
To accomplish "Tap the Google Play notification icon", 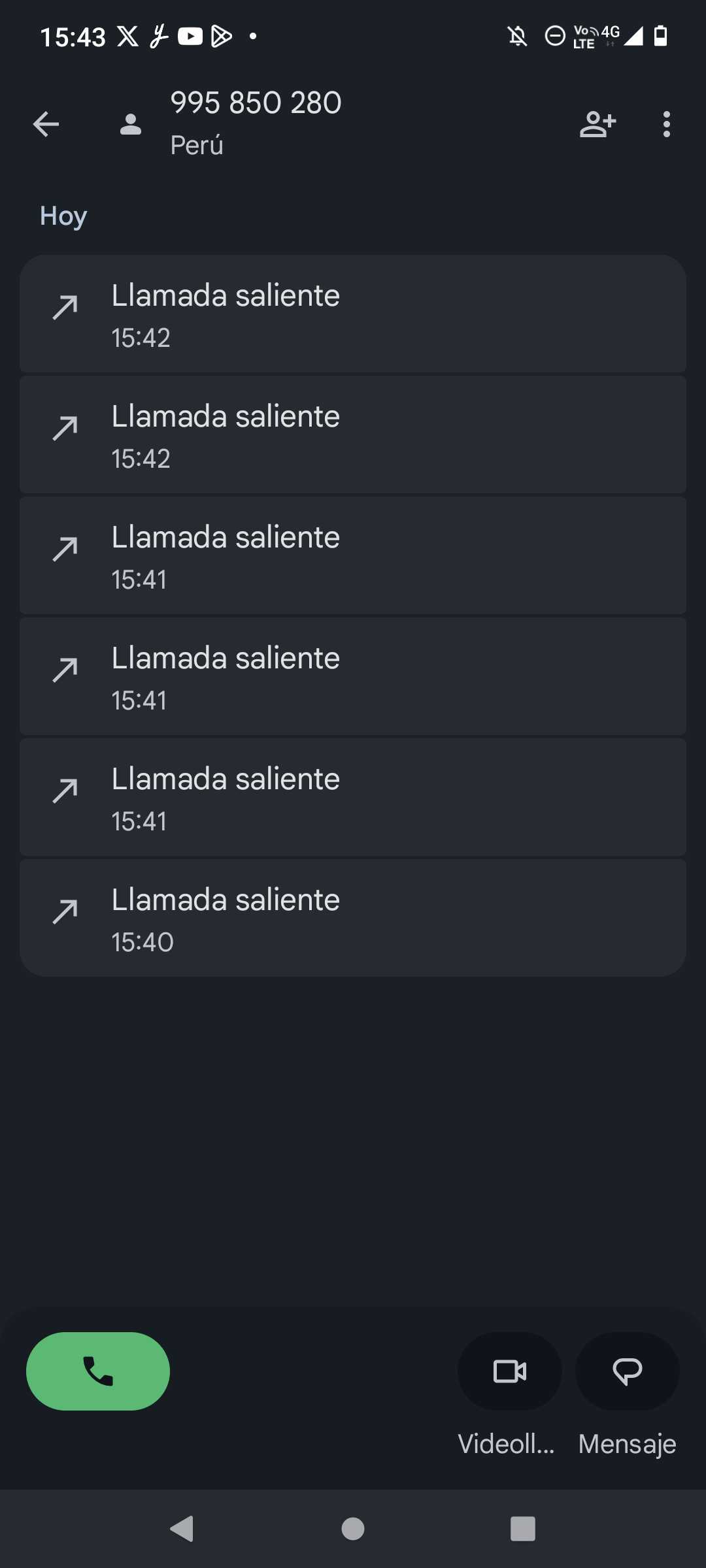I will pos(222,37).
